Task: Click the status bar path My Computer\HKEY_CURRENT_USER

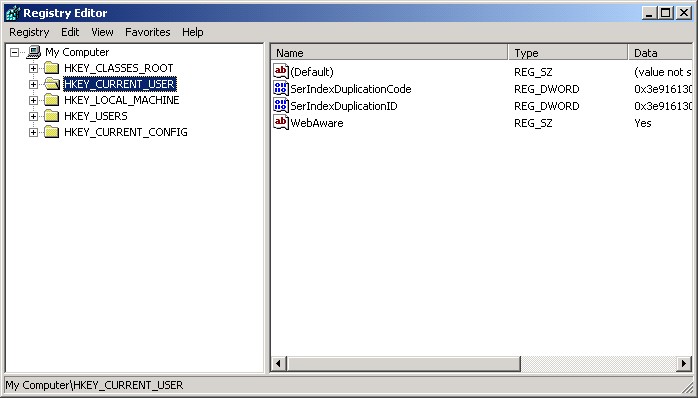Action: click(94, 385)
